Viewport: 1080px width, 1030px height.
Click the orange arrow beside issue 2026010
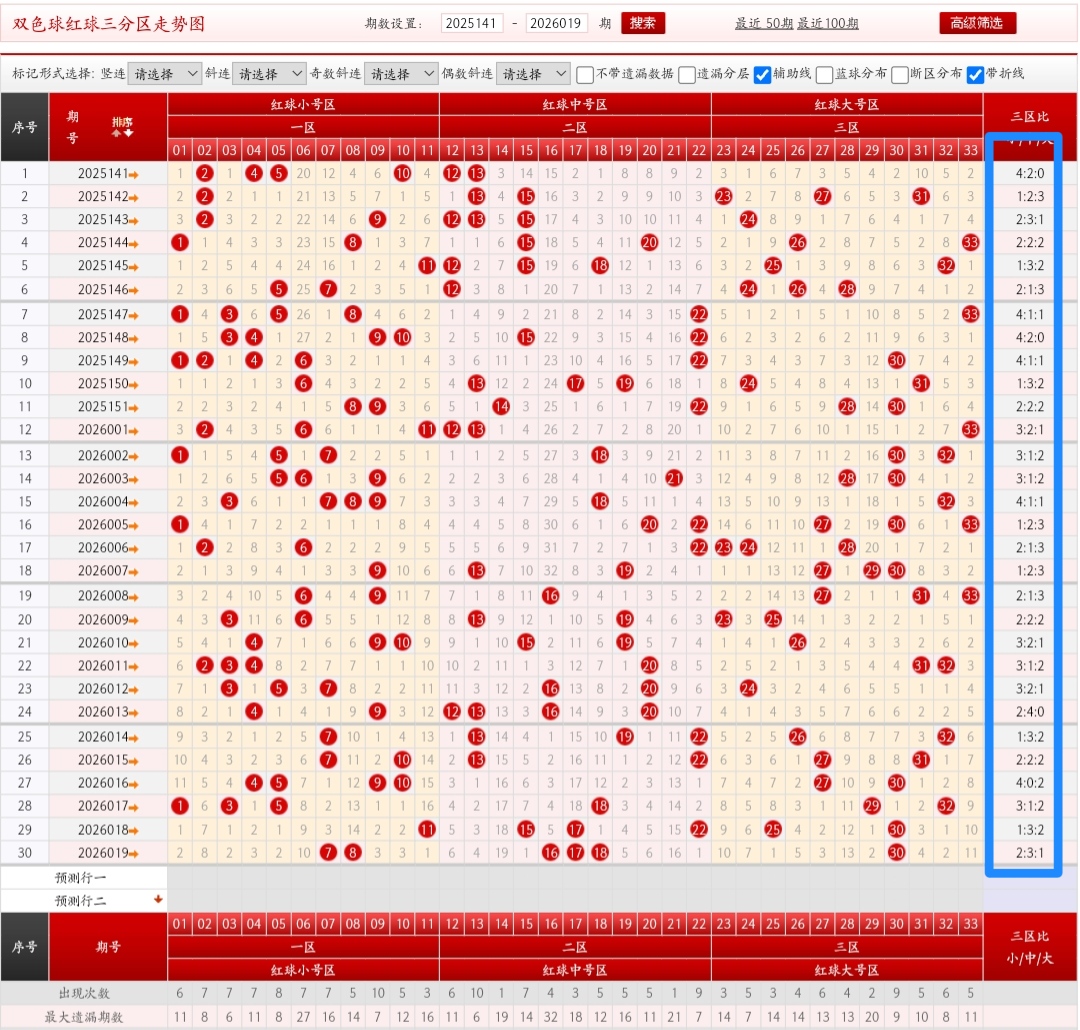point(134,643)
